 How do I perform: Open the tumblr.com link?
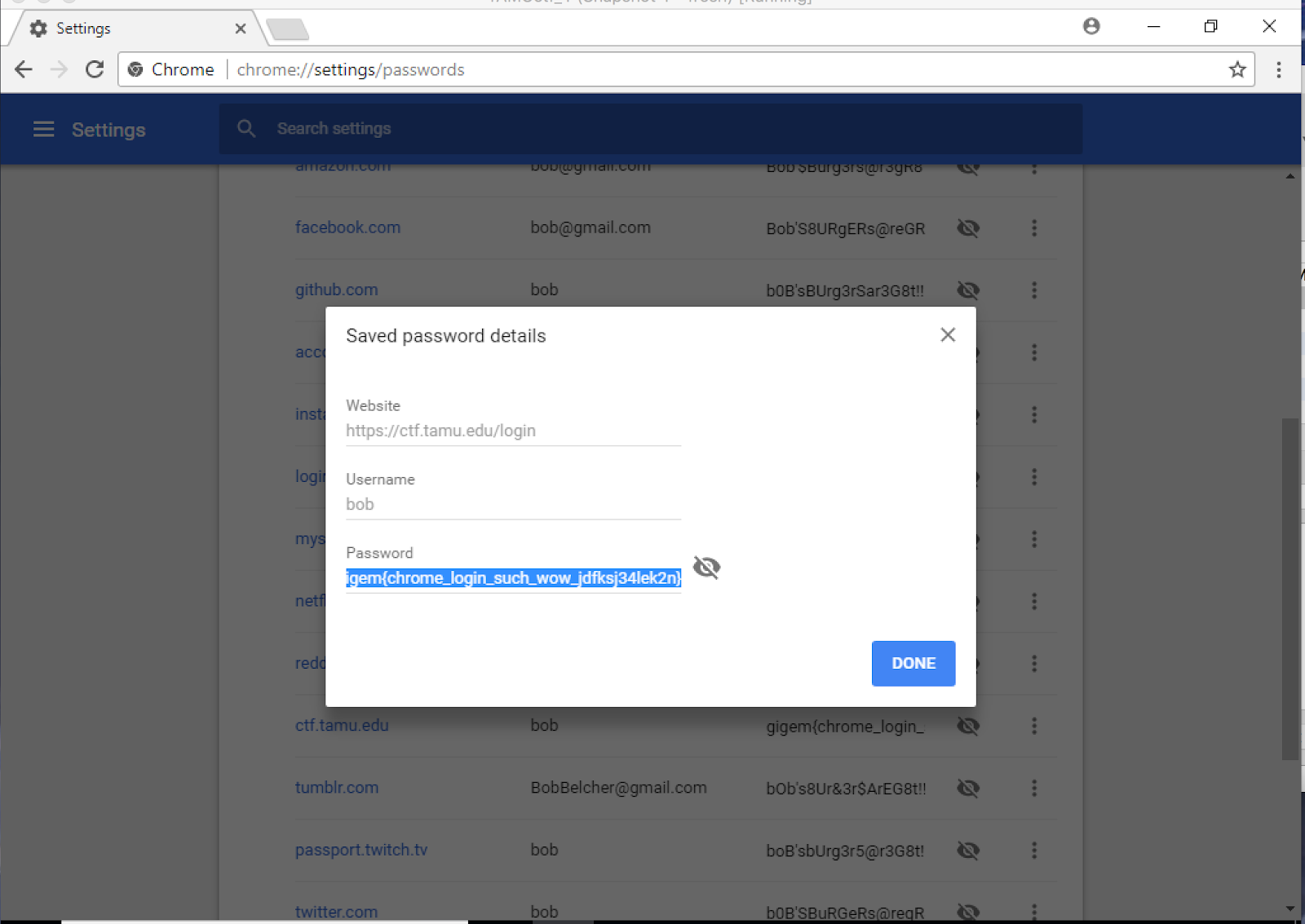[x=337, y=788]
